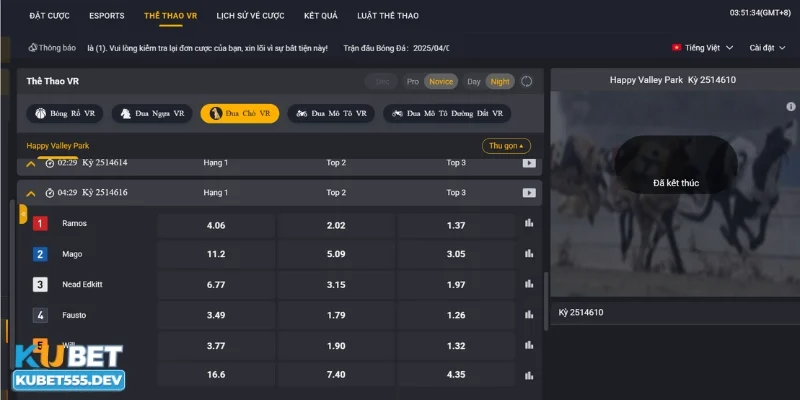Select Night theme toggle

(x=500, y=81)
